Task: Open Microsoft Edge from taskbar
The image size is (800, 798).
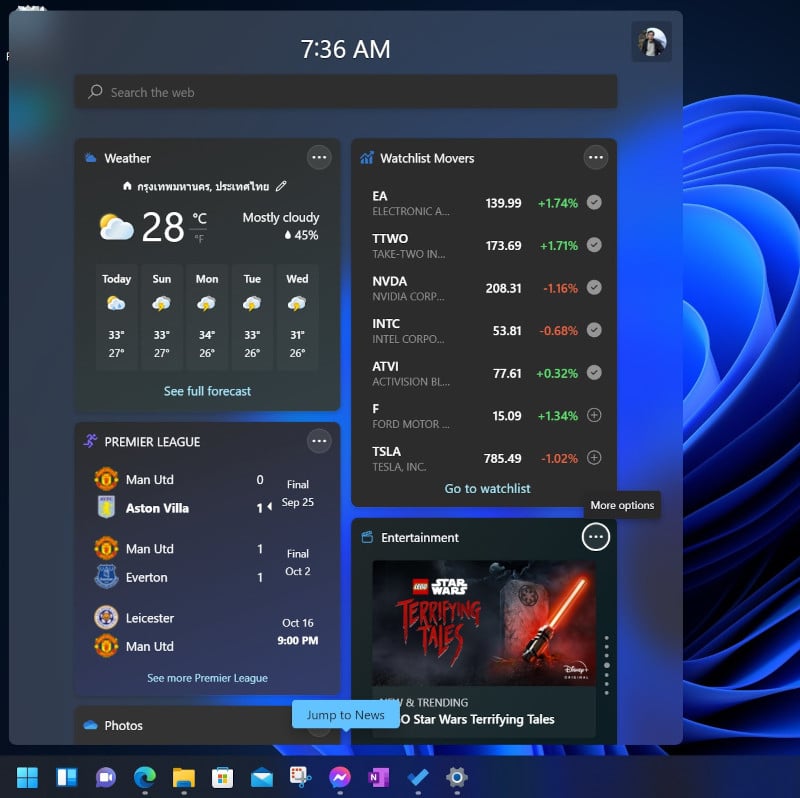Action: point(145,777)
